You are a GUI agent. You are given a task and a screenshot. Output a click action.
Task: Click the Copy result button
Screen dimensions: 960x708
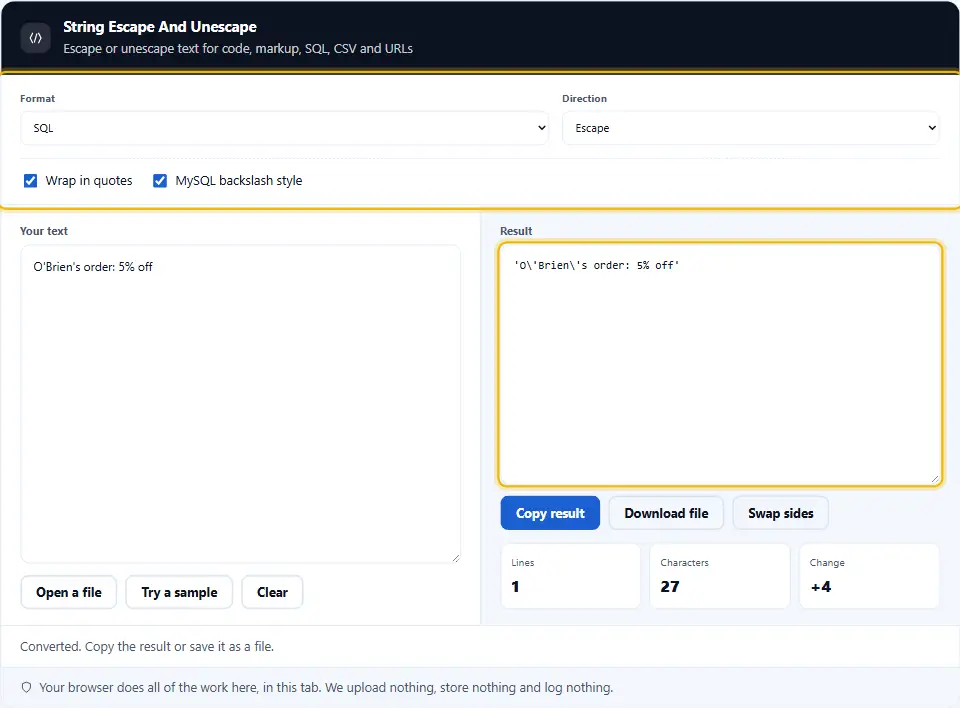click(x=550, y=513)
